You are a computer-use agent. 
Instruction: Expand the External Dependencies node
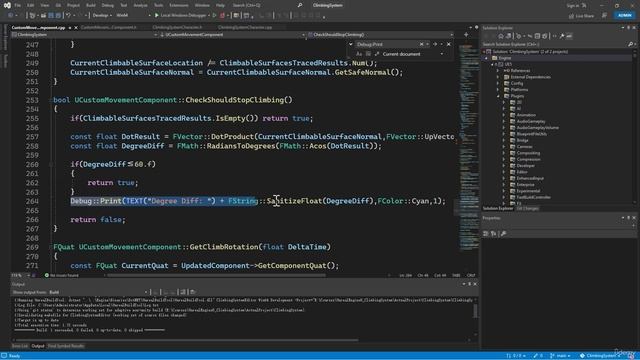(498, 77)
